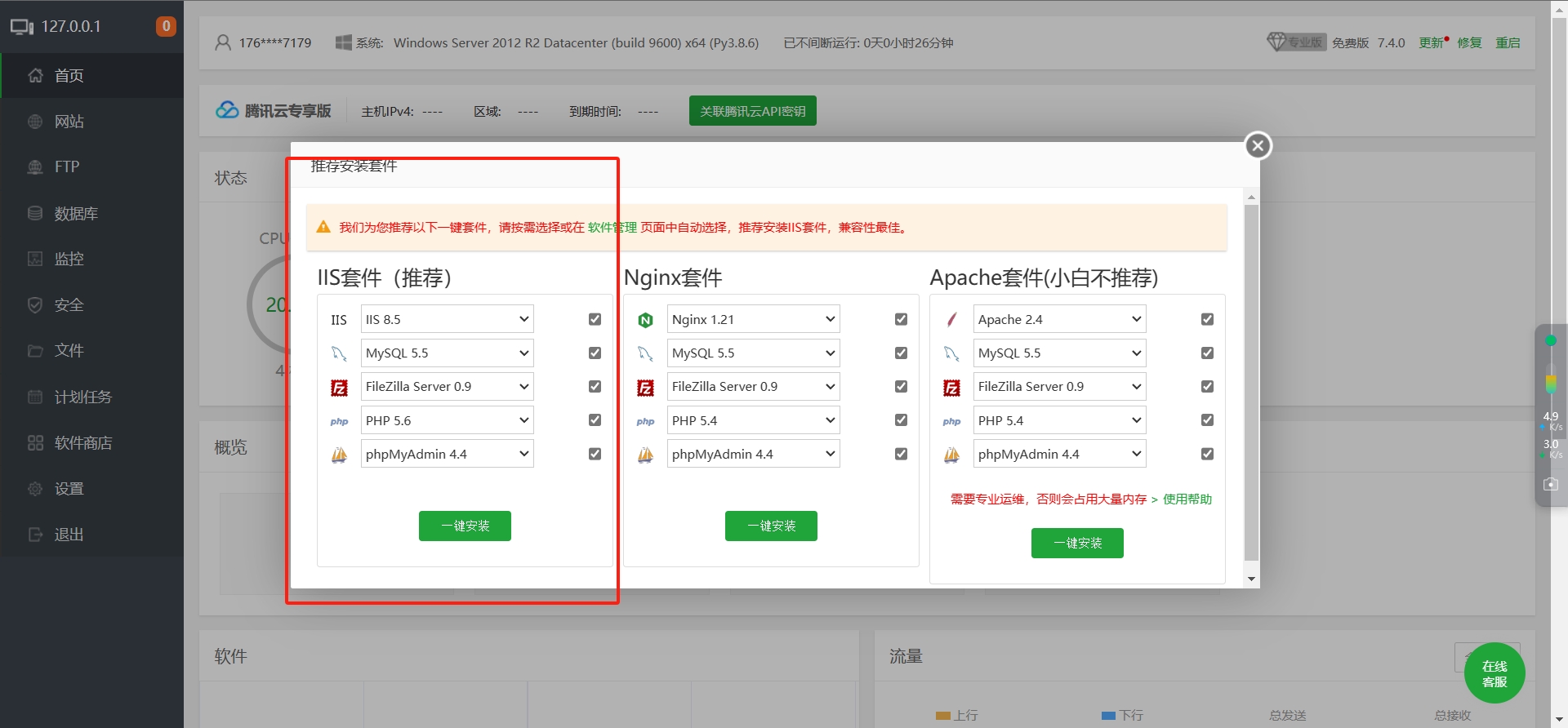Image resolution: width=1568 pixels, height=728 pixels.
Task: Open the Nginx 1.21 version dropdown
Action: 753,319
